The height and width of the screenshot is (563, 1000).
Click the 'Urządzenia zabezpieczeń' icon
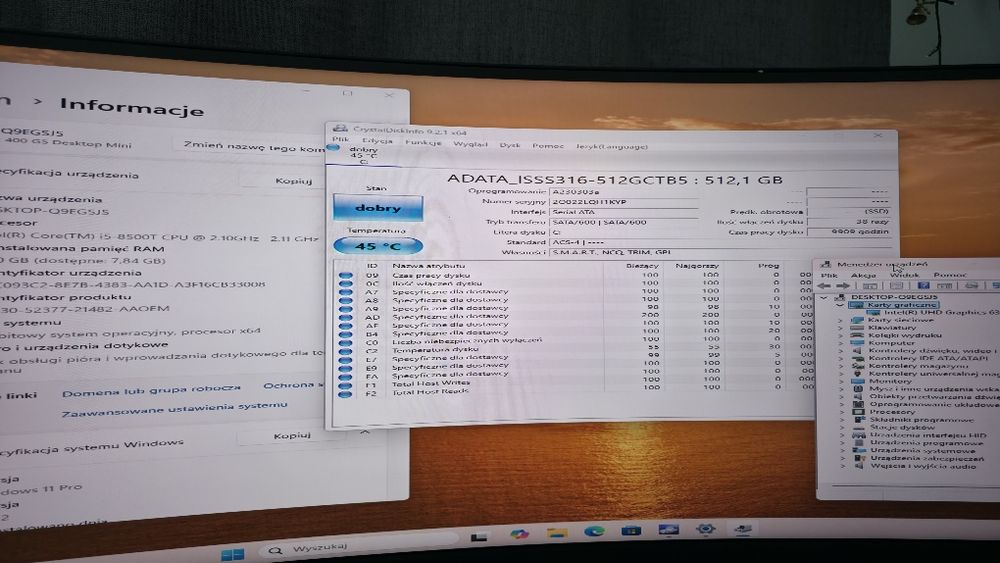(x=858, y=458)
